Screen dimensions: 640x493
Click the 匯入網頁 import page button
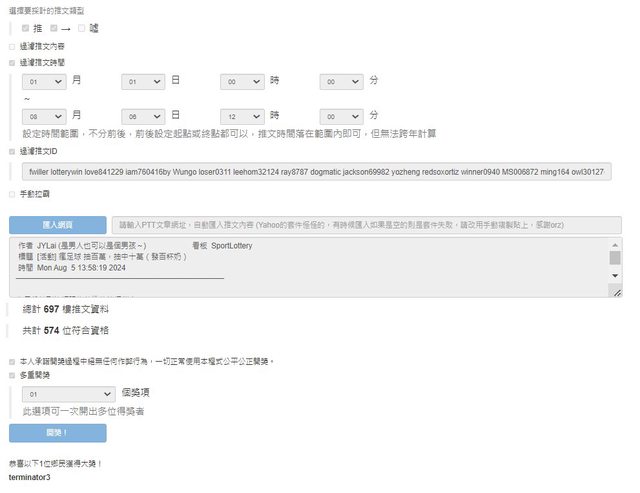pyautogui.click(x=57, y=225)
